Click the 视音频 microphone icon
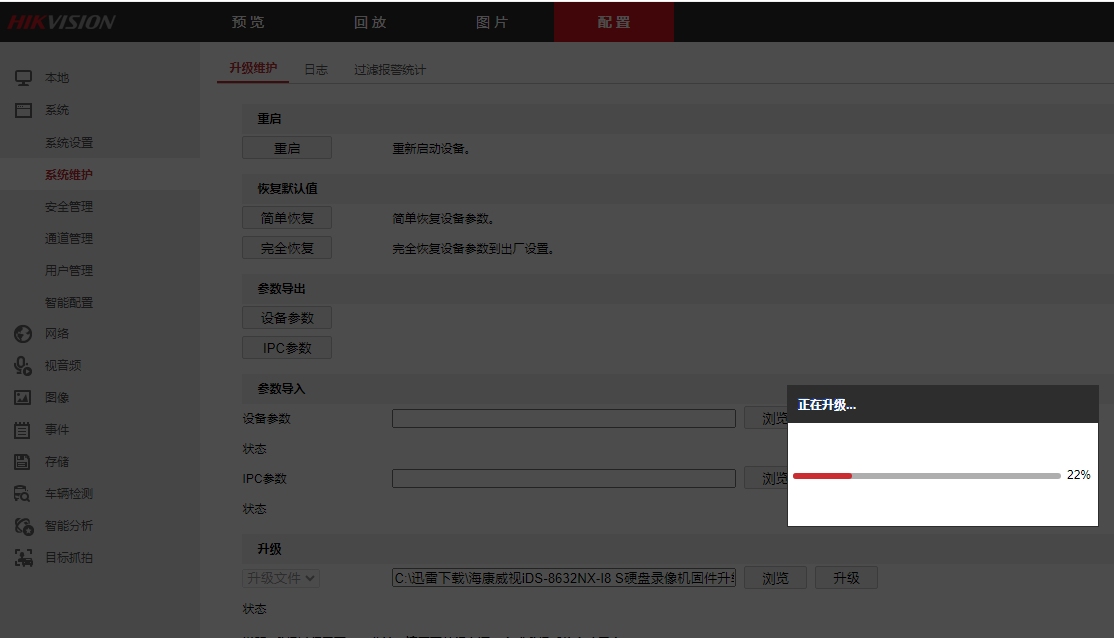Image resolution: width=1114 pixels, height=638 pixels. coord(23,365)
